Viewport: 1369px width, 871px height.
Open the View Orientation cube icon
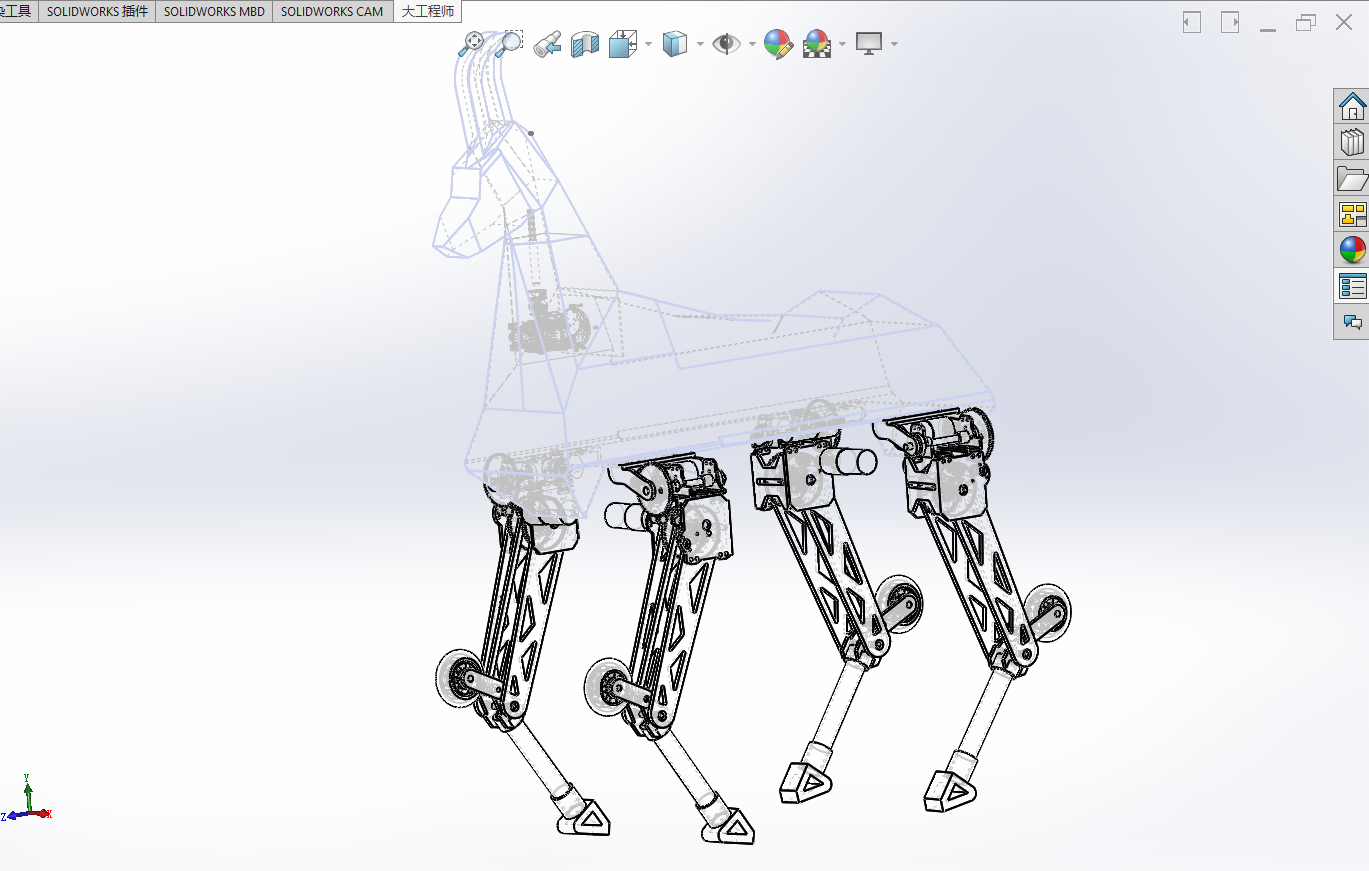pos(623,43)
